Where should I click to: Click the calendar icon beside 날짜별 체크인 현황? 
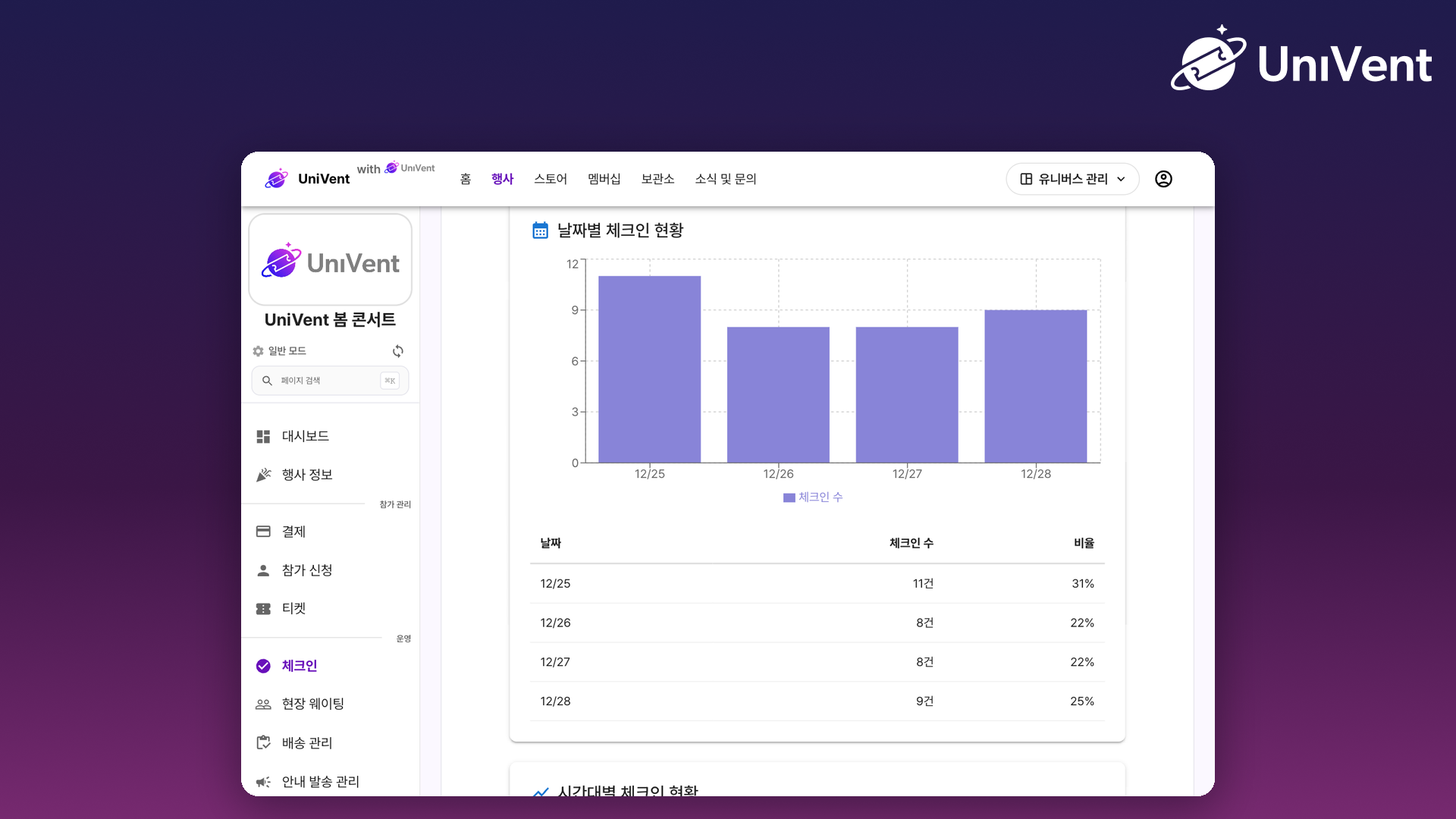[x=540, y=230]
